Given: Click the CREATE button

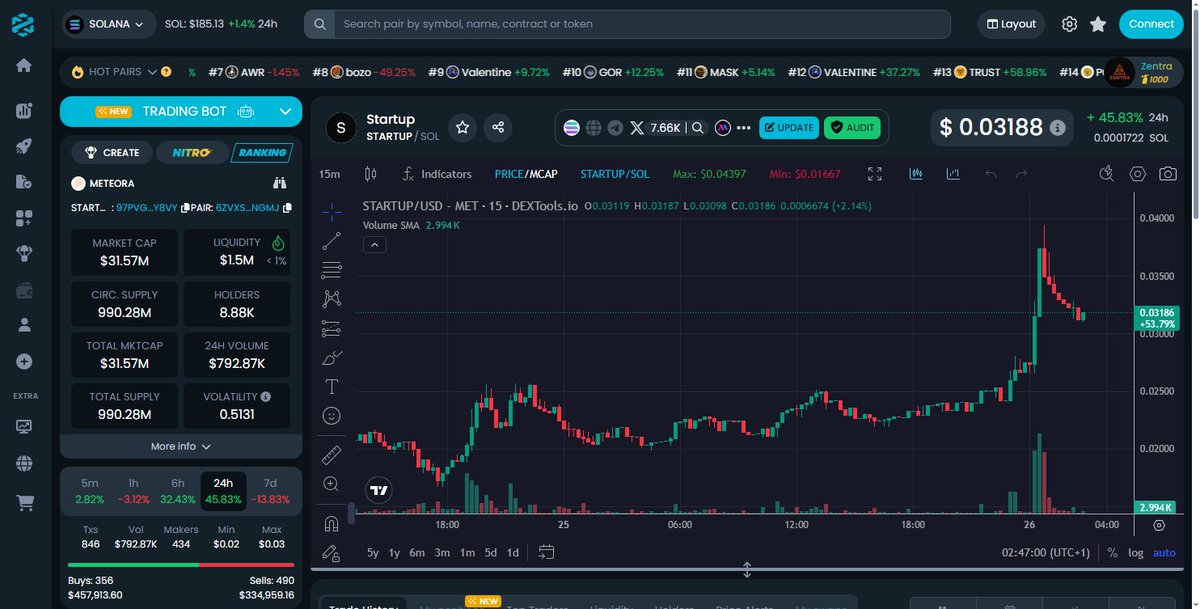Looking at the screenshot, I should pyautogui.click(x=112, y=152).
